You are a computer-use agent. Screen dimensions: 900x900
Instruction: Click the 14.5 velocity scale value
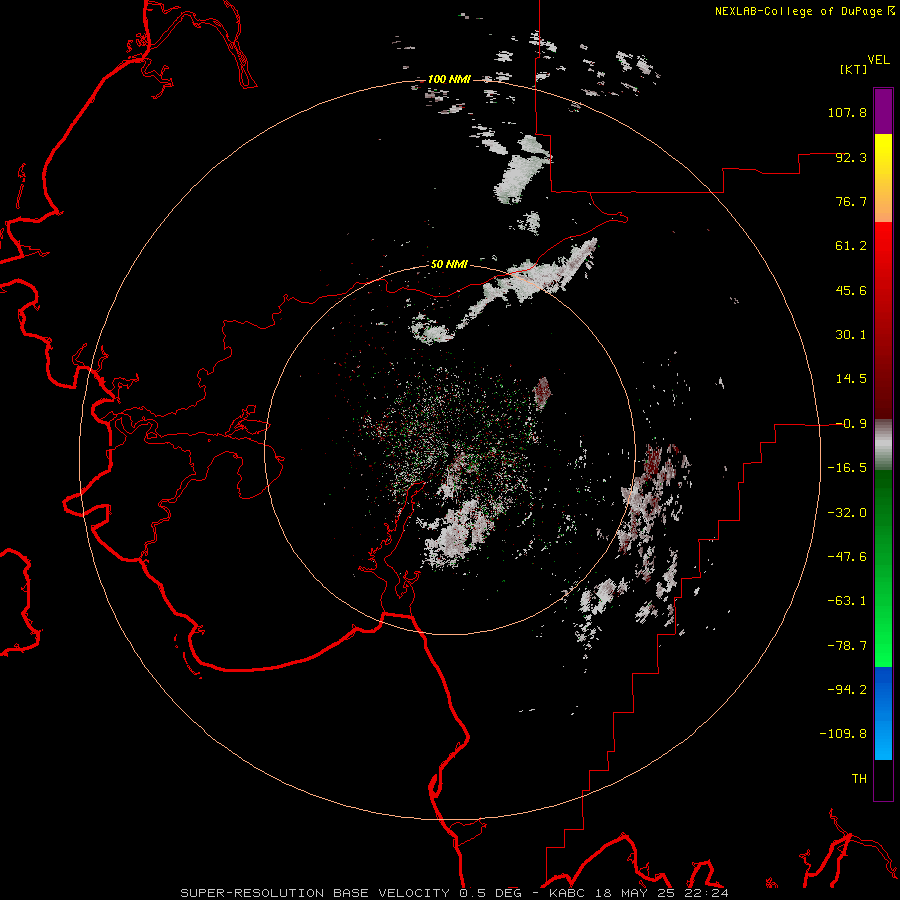tap(851, 379)
